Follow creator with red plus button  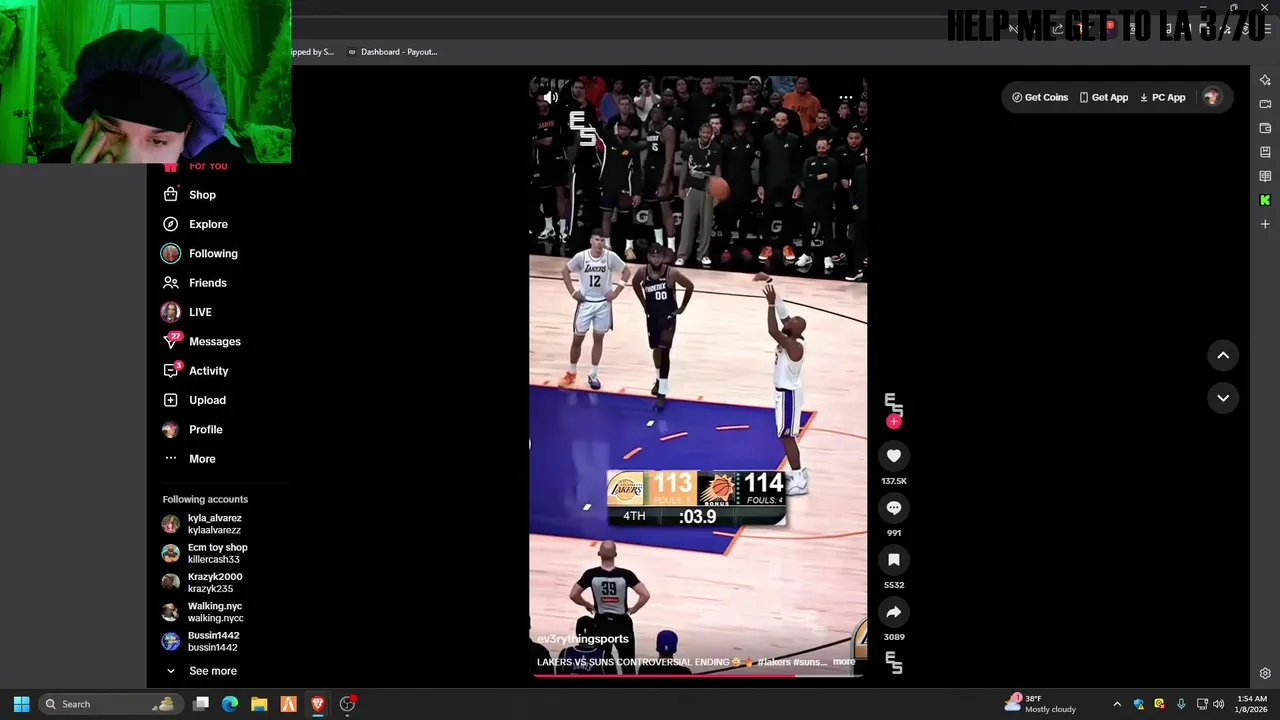tap(894, 422)
